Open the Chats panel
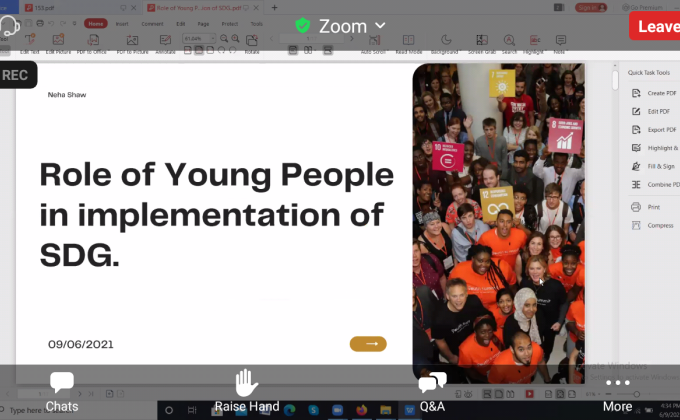This screenshot has height=420, width=680. [x=62, y=390]
